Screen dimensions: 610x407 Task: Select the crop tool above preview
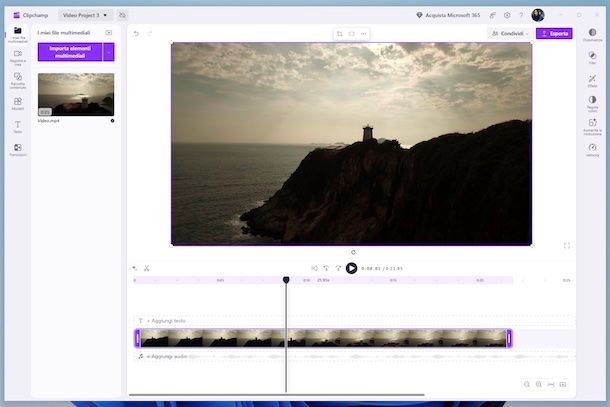(x=340, y=34)
